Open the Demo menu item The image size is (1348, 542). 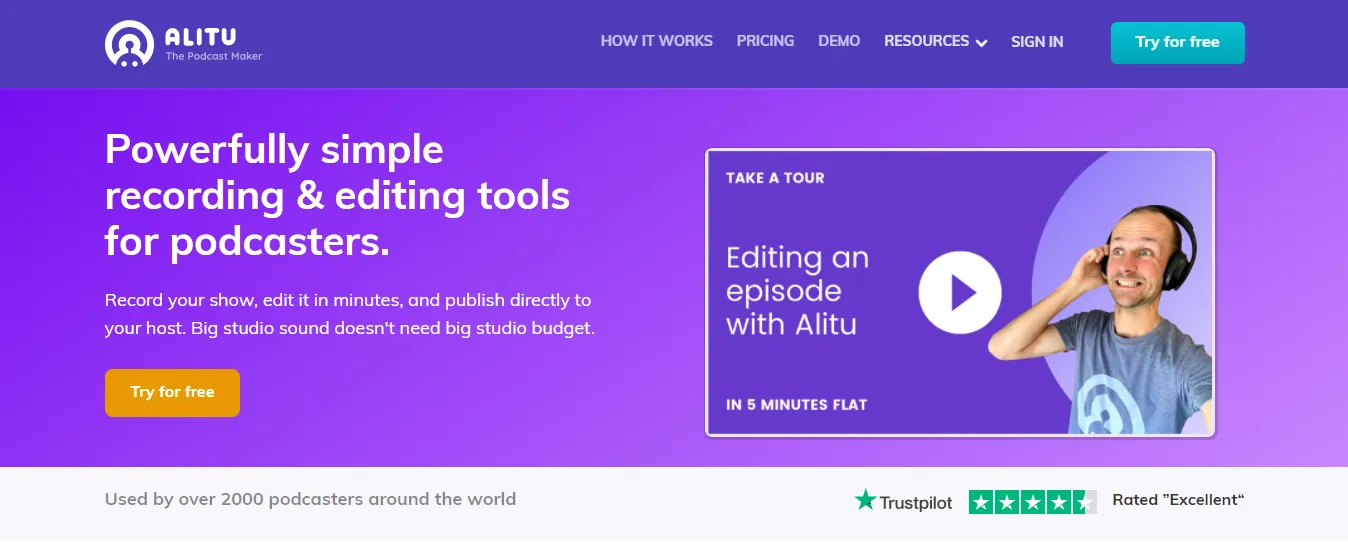[x=839, y=41]
